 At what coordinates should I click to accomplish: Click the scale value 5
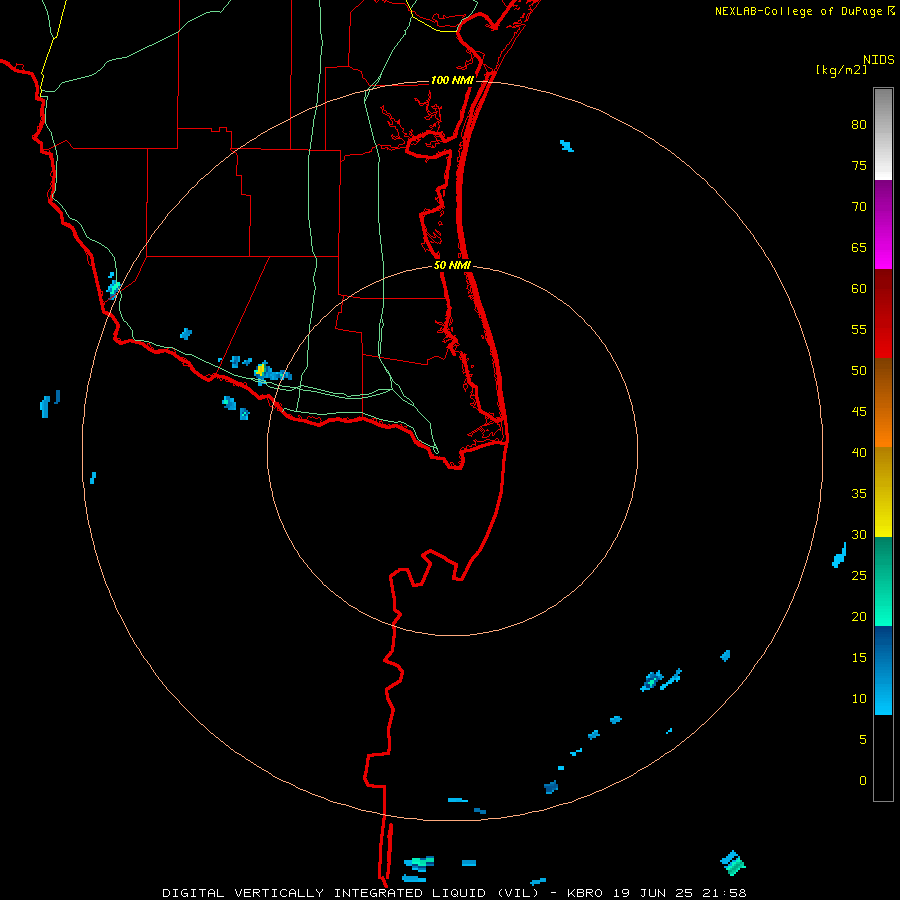pos(863,739)
